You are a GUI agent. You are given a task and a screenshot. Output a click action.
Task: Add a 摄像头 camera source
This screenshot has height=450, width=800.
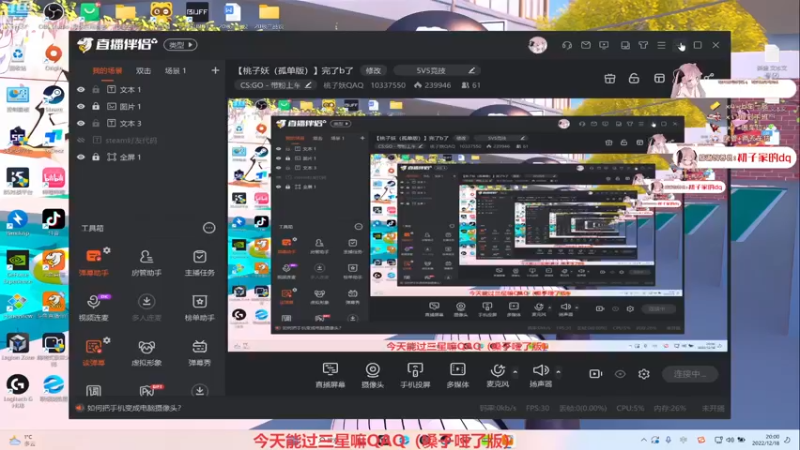(x=372, y=375)
